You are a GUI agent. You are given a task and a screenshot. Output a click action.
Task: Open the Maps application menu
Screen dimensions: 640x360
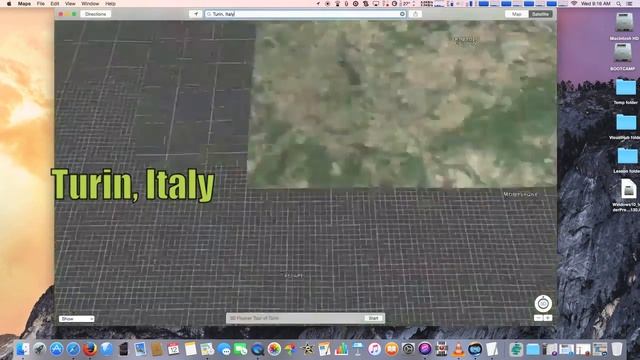coord(24,4)
